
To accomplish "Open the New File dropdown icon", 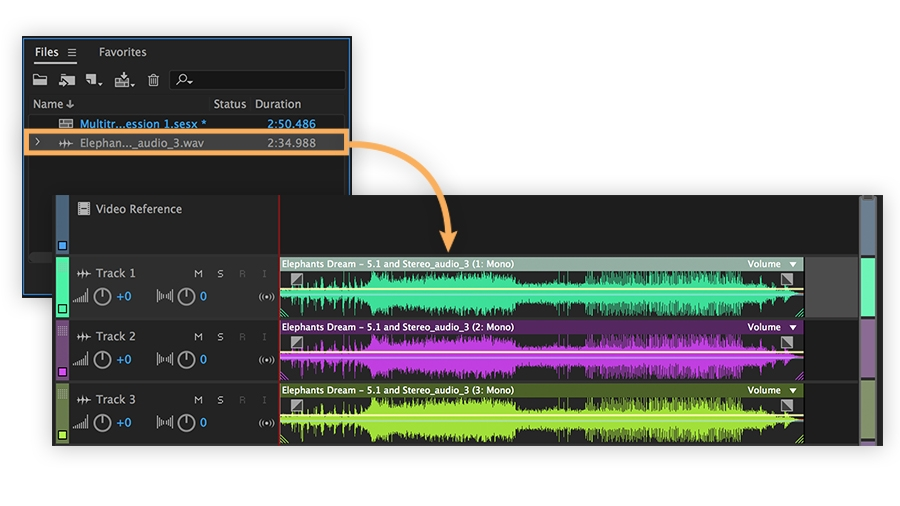I will (x=94, y=80).
